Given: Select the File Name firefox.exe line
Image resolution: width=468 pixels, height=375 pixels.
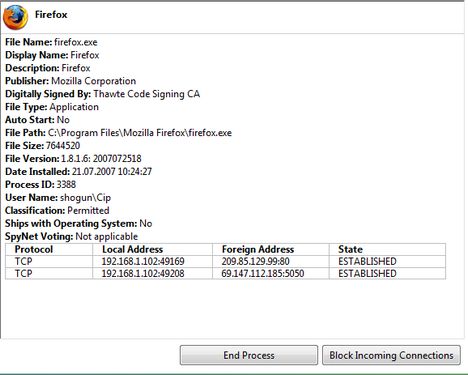Looking at the screenshot, I should click(51, 42).
